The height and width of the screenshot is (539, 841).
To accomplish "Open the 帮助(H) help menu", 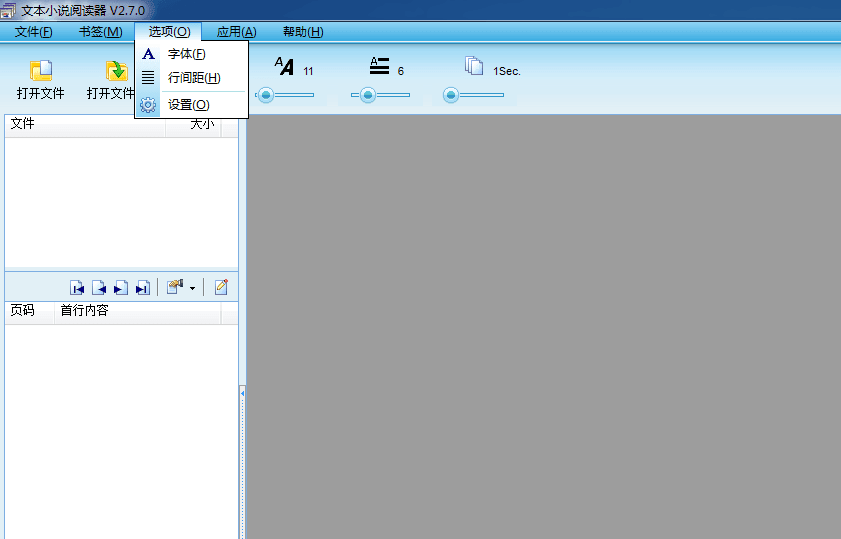I will [x=303, y=32].
